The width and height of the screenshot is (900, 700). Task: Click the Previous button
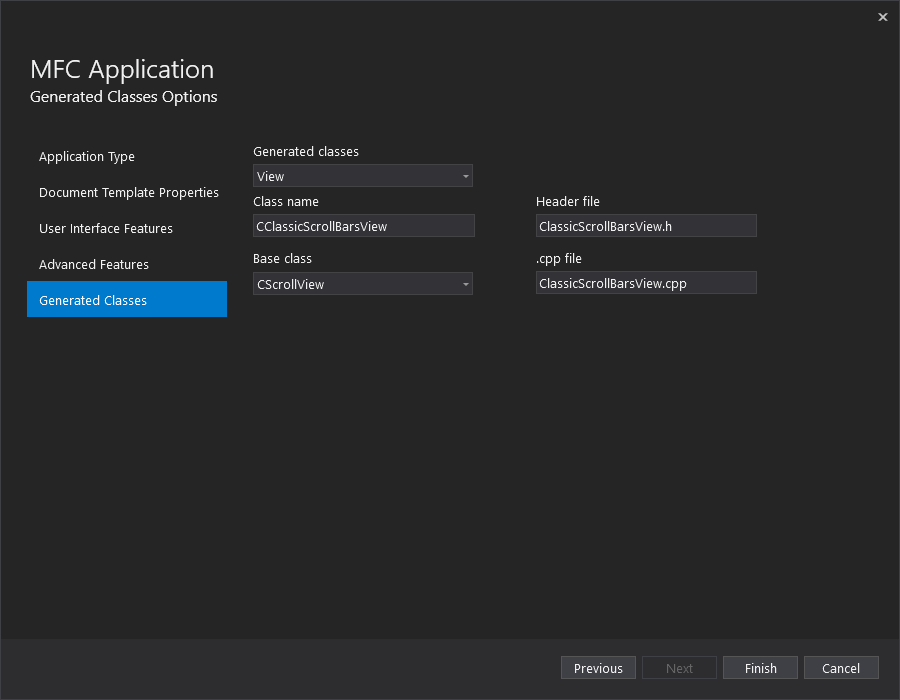coord(598,668)
